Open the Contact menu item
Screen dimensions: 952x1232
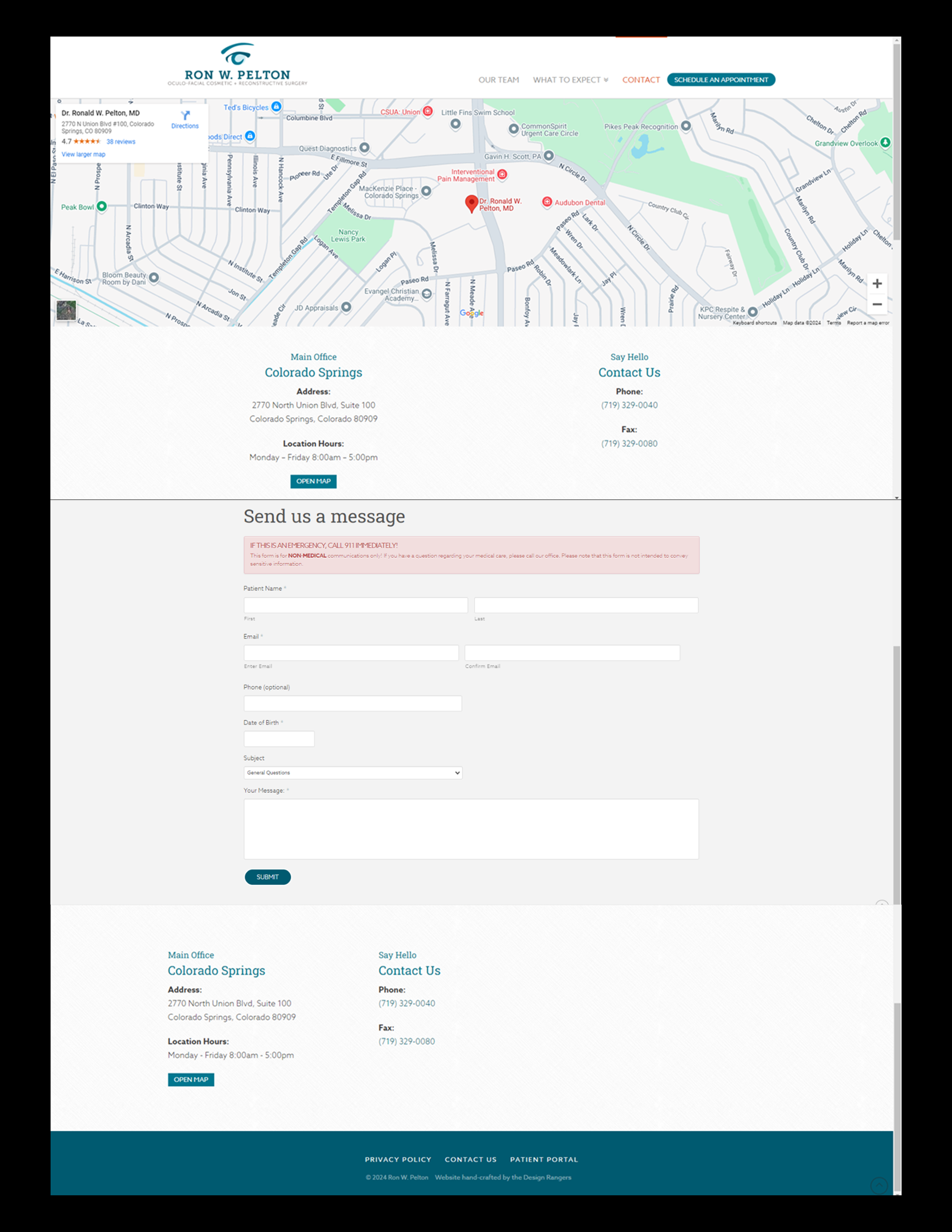tap(641, 80)
